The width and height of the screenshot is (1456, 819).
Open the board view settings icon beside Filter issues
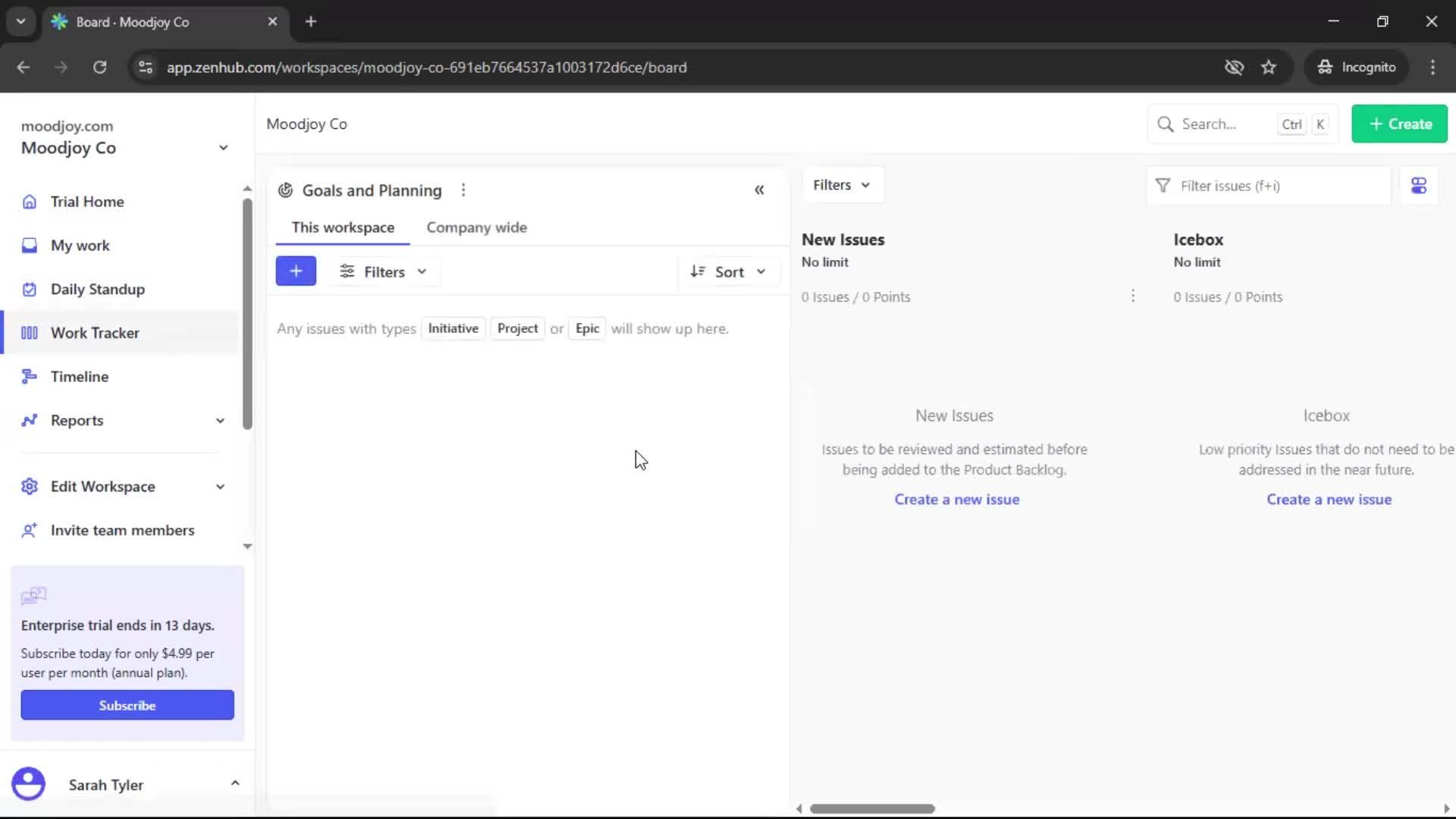(x=1419, y=185)
